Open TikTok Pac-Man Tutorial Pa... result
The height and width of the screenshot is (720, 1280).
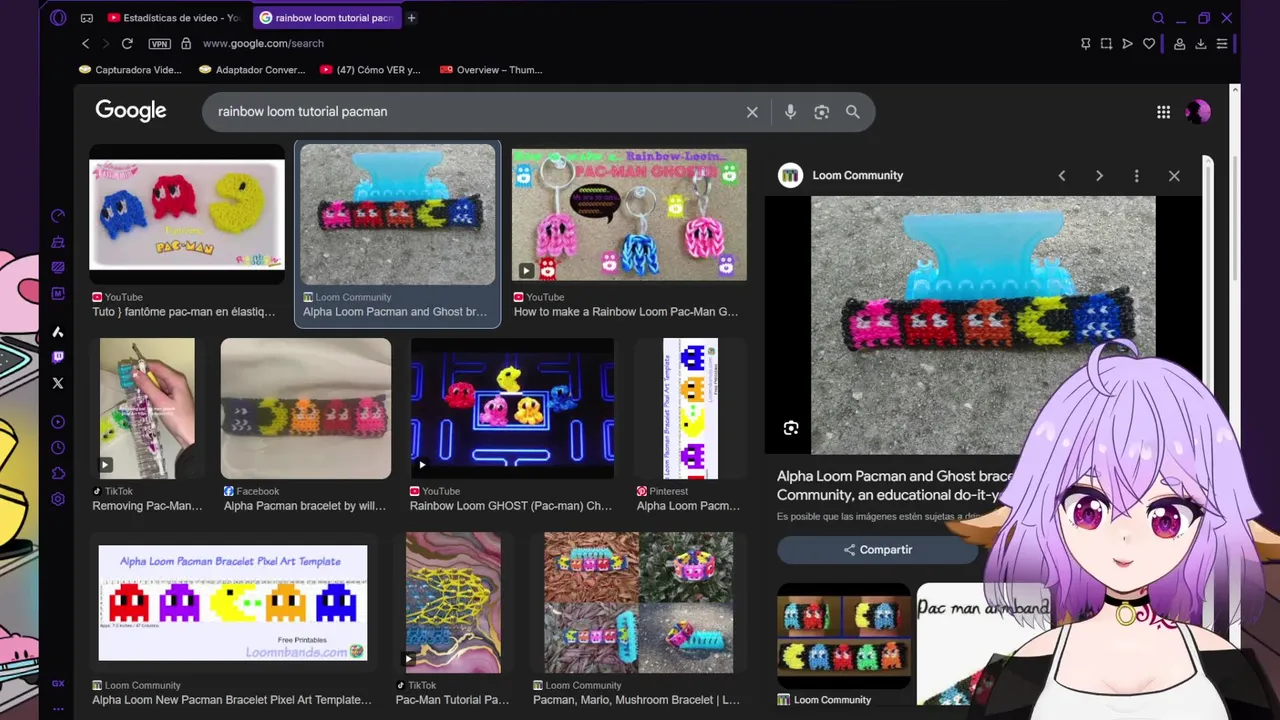(453, 602)
